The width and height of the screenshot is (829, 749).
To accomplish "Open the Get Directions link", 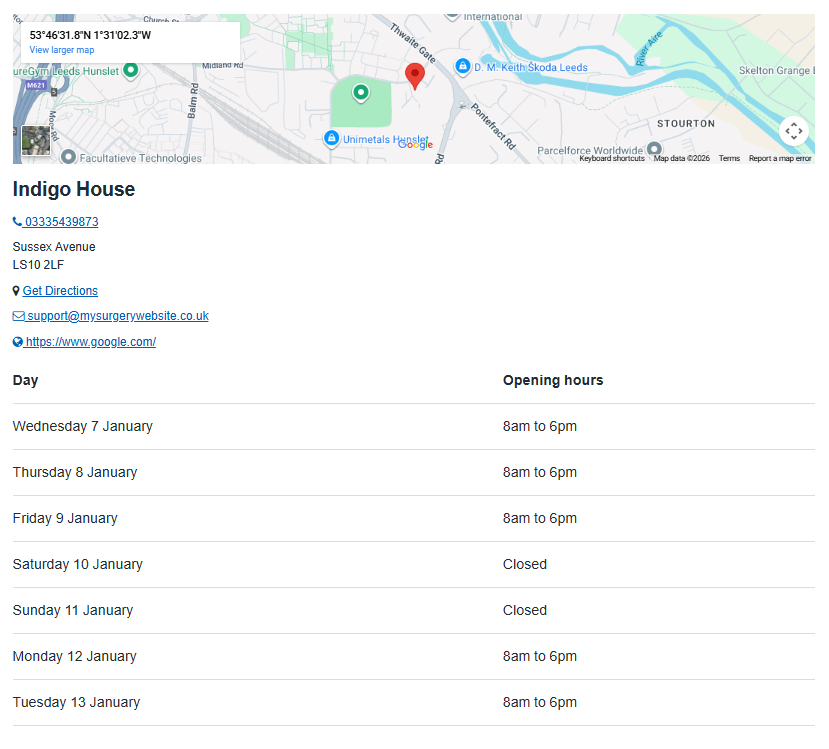I will tap(60, 291).
